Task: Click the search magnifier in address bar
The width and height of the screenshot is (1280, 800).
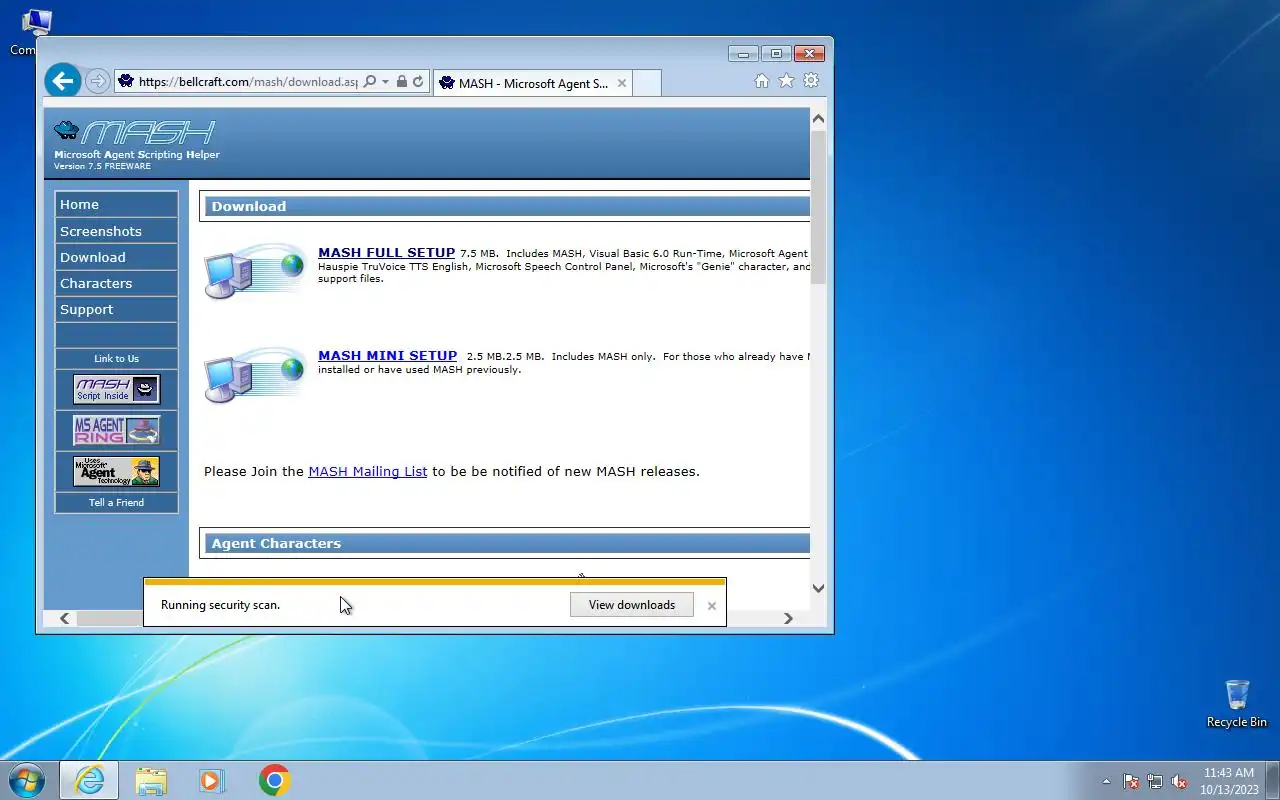Action: pos(369,82)
